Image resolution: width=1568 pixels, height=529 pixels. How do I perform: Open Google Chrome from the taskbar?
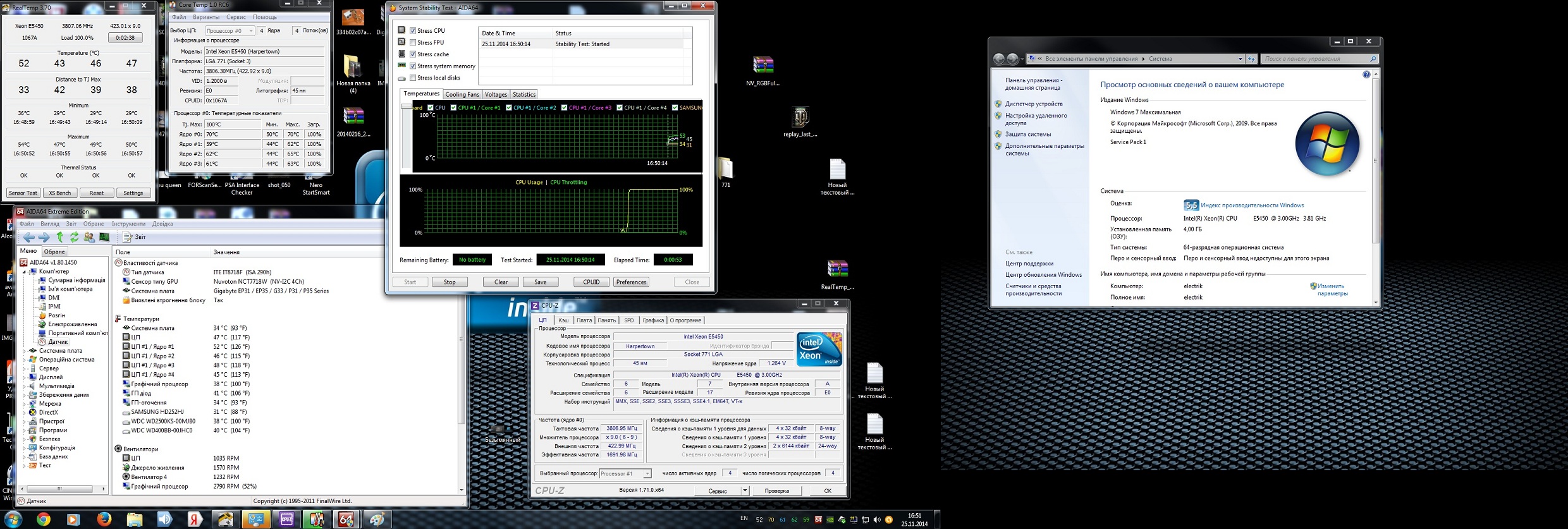pyautogui.click(x=43, y=520)
